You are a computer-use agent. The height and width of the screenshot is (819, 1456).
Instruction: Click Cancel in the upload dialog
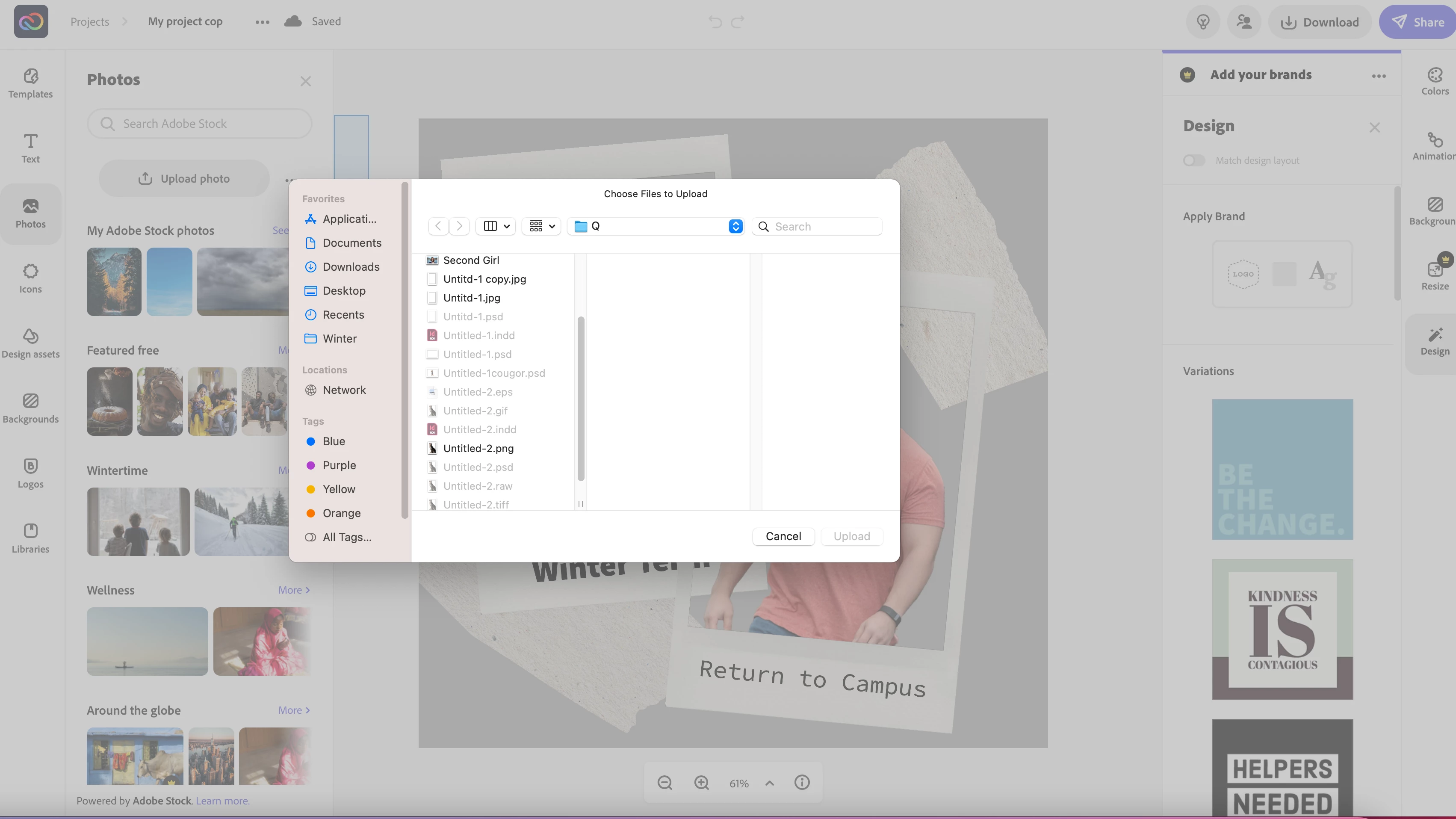783,536
